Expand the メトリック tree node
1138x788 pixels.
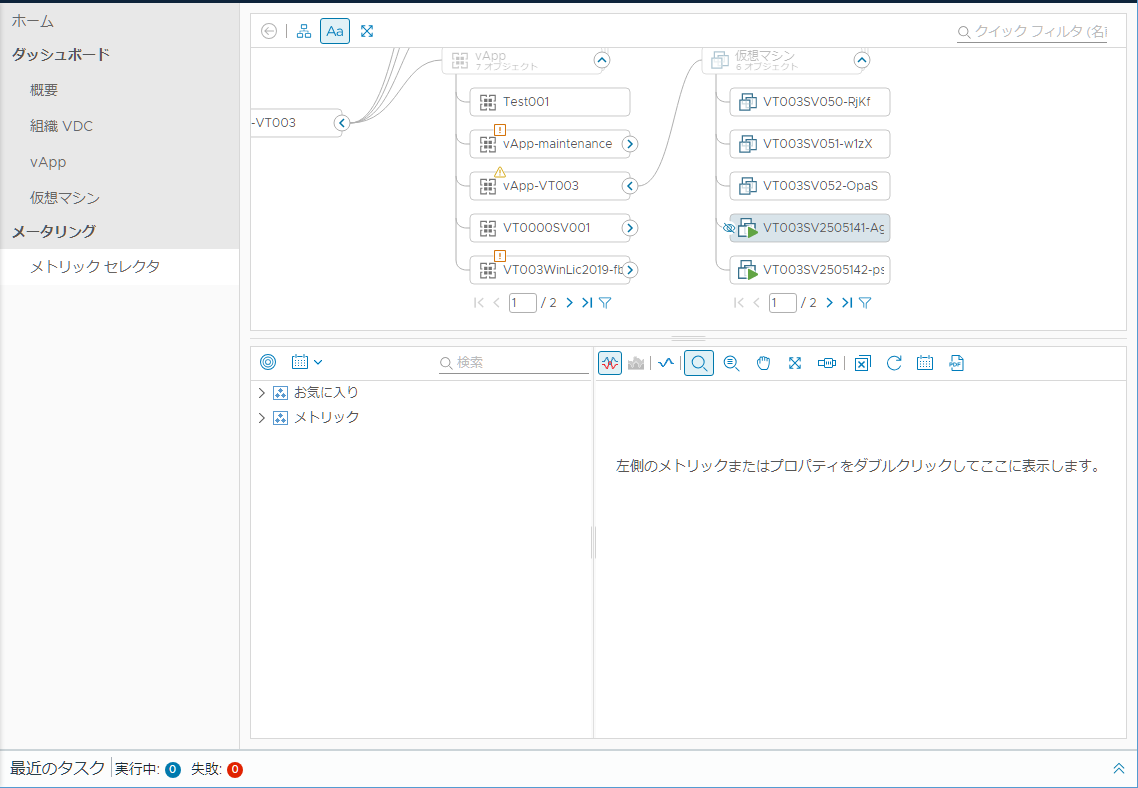pyautogui.click(x=262, y=418)
